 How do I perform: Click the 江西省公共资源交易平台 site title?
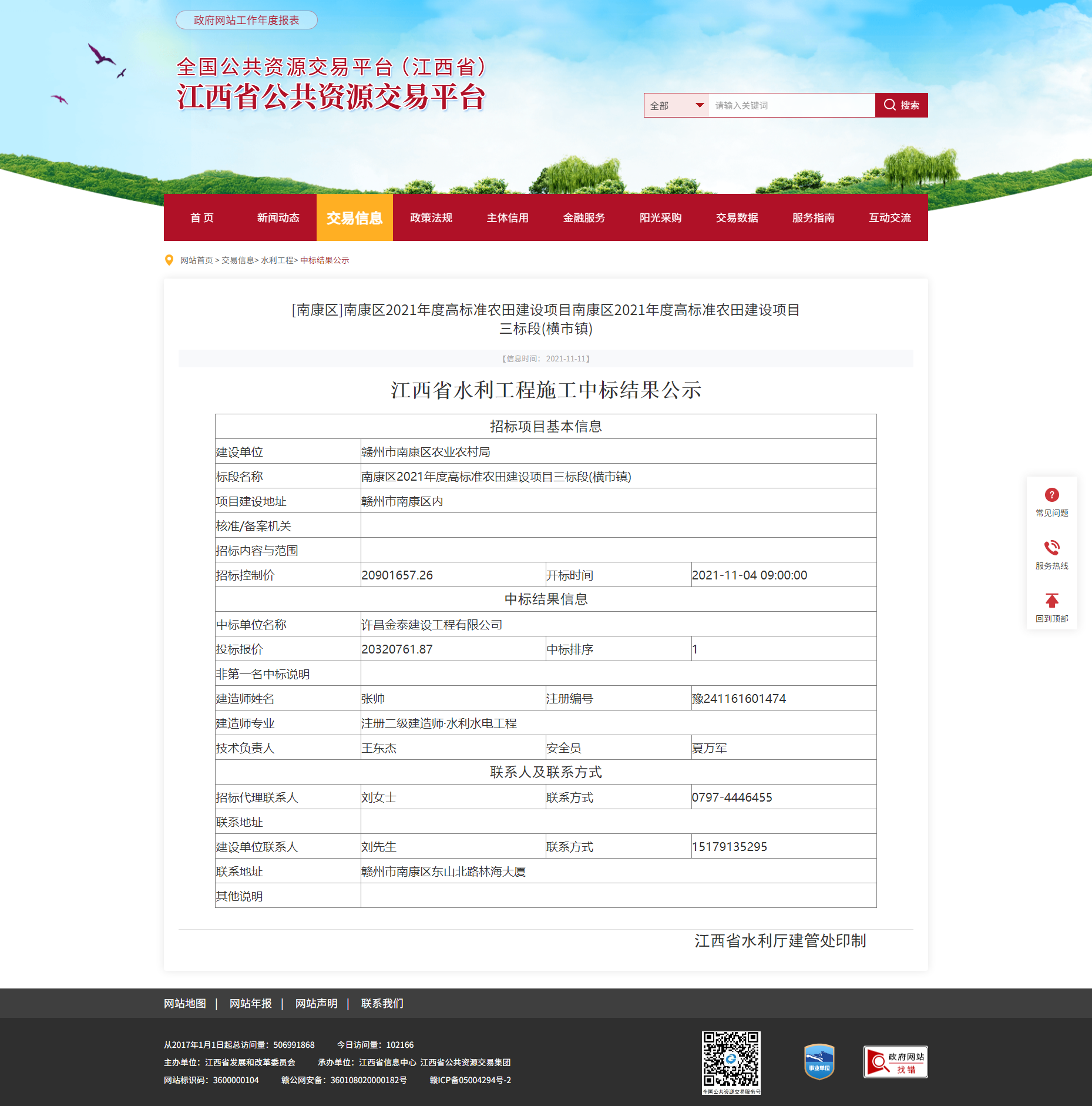331,97
